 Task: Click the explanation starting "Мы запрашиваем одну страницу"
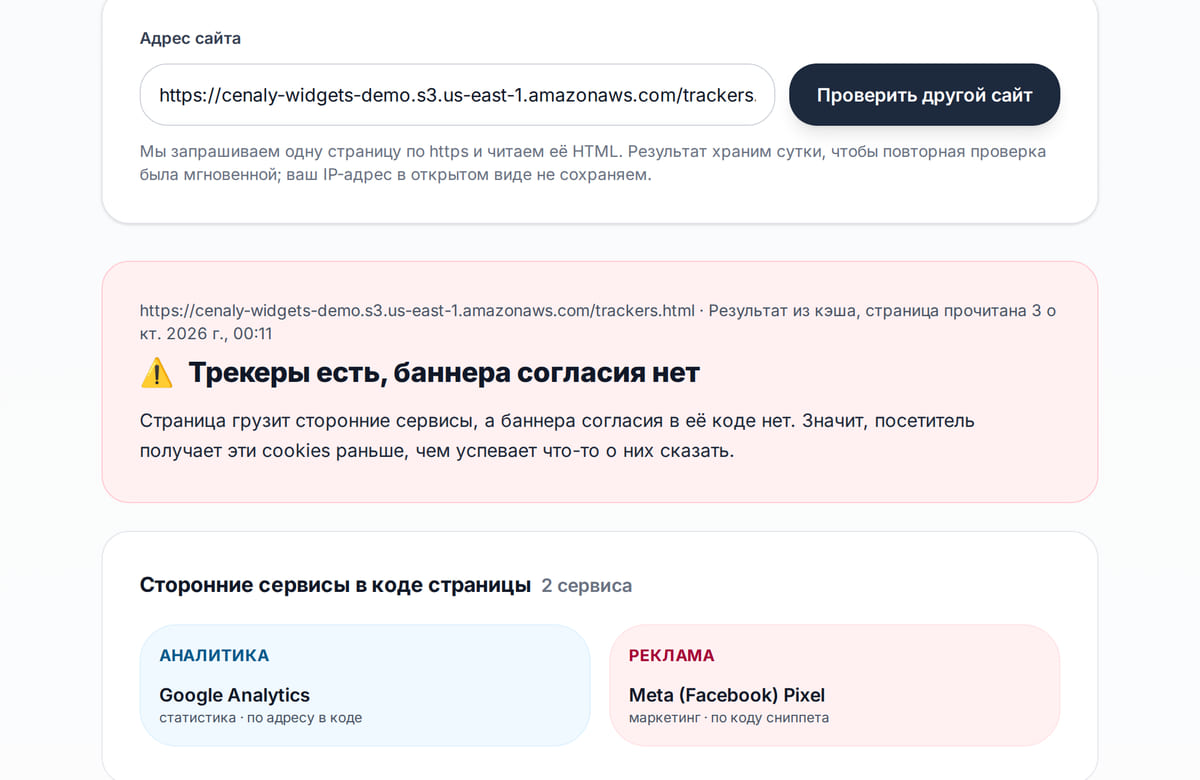tap(593, 163)
